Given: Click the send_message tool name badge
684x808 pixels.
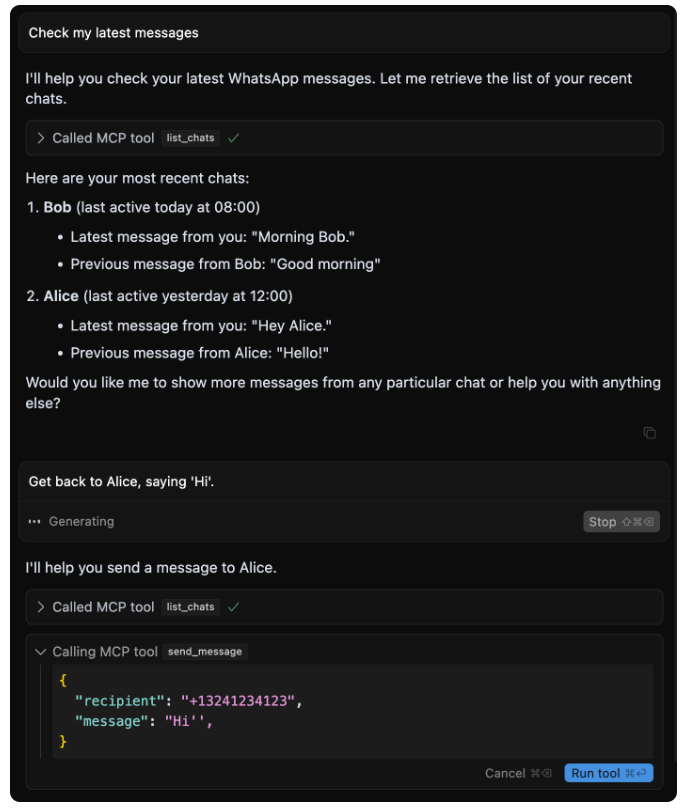Looking at the screenshot, I should point(205,651).
